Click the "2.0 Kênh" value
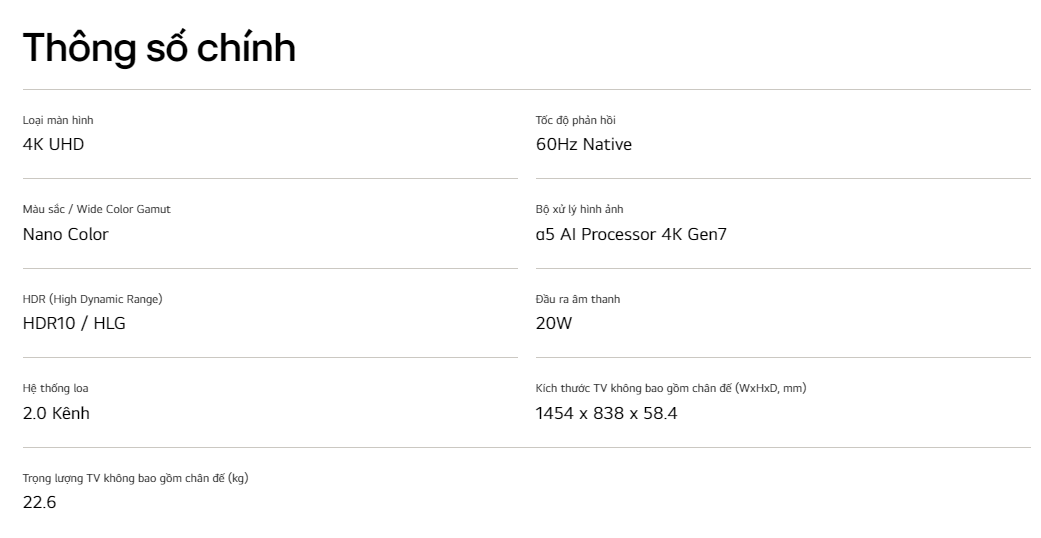 click(56, 412)
